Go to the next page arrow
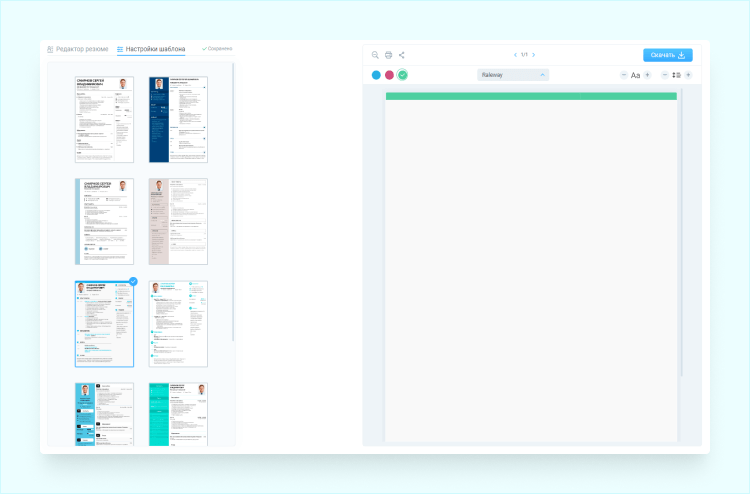 pyautogui.click(x=534, y=55)
